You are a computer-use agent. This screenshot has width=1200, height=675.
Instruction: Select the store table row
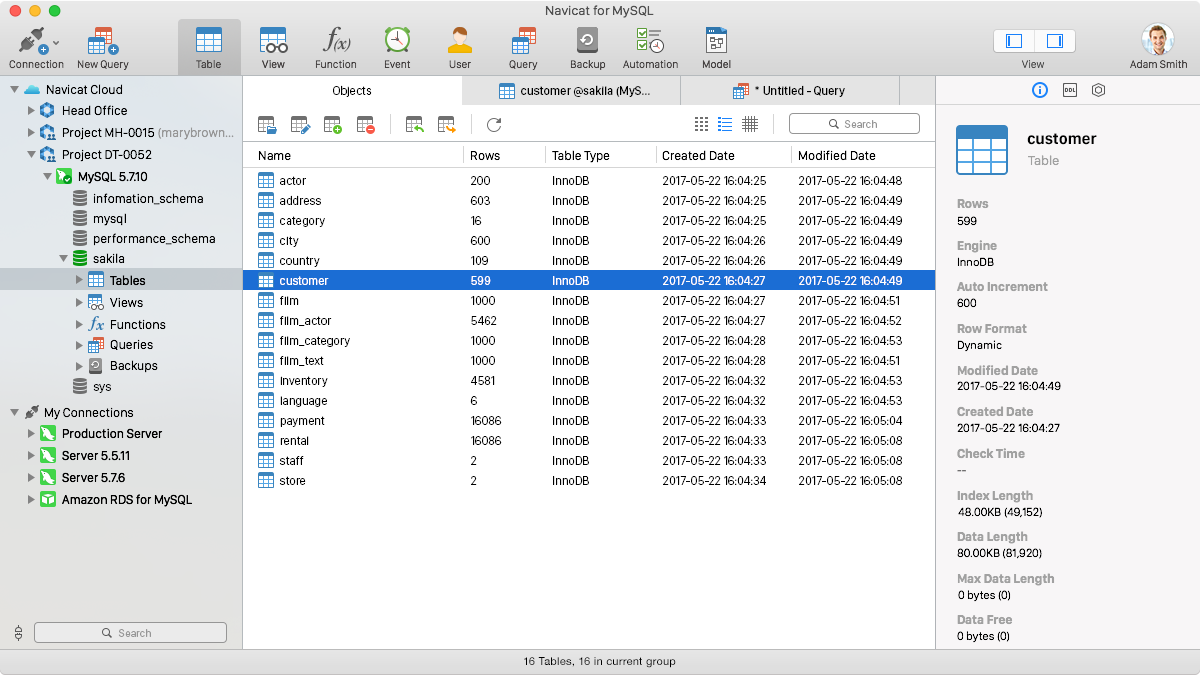pos(589,481)
